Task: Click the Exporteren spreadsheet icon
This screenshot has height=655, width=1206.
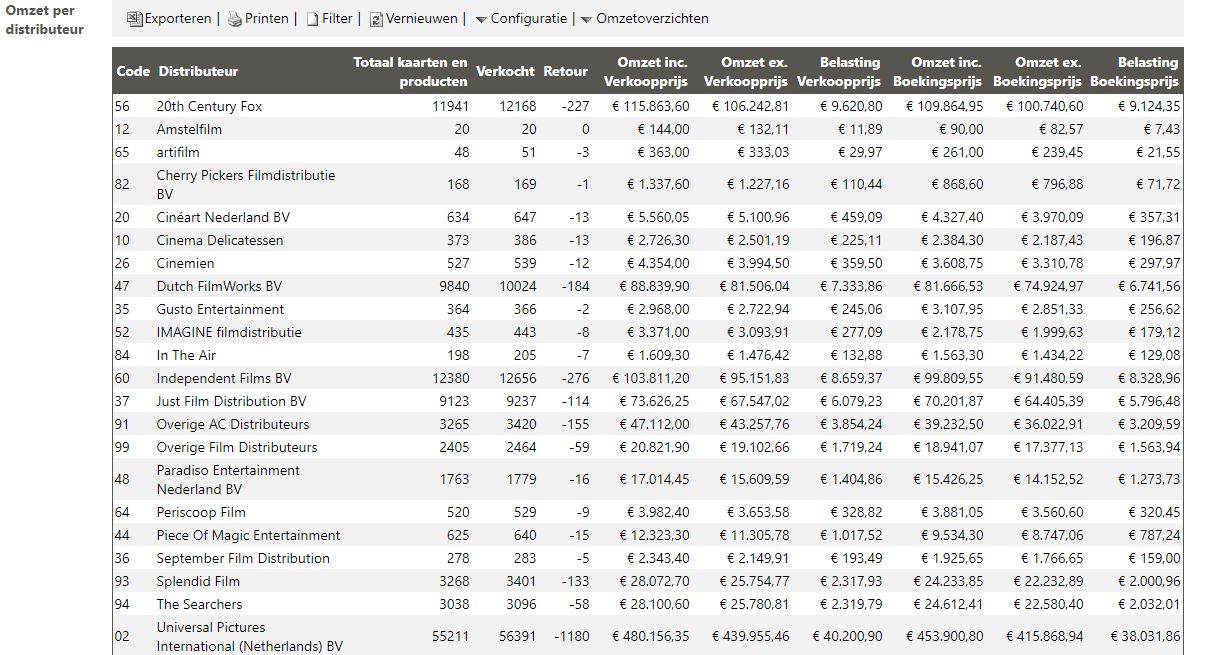Action: [x=135, y=19]
